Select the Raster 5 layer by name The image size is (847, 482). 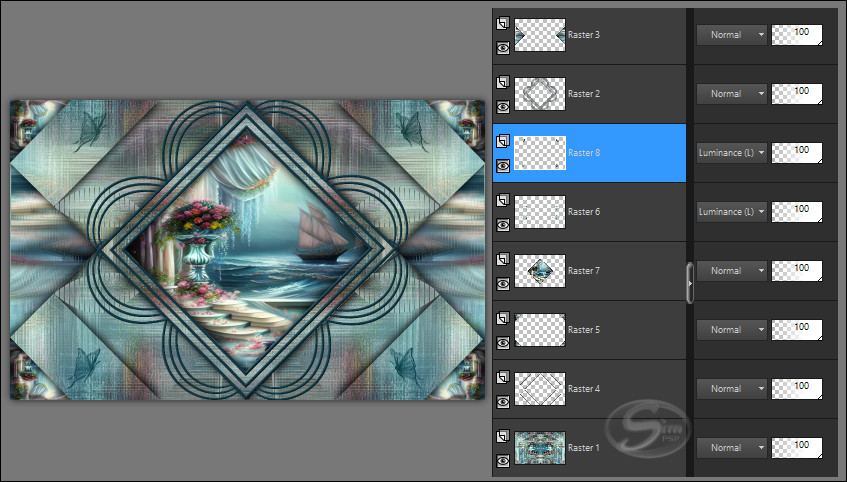coord(584,330)
